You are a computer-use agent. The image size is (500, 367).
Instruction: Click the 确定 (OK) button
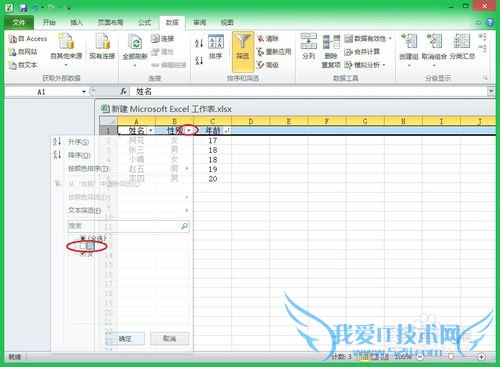pyautogui.click(x=126, y=339)
